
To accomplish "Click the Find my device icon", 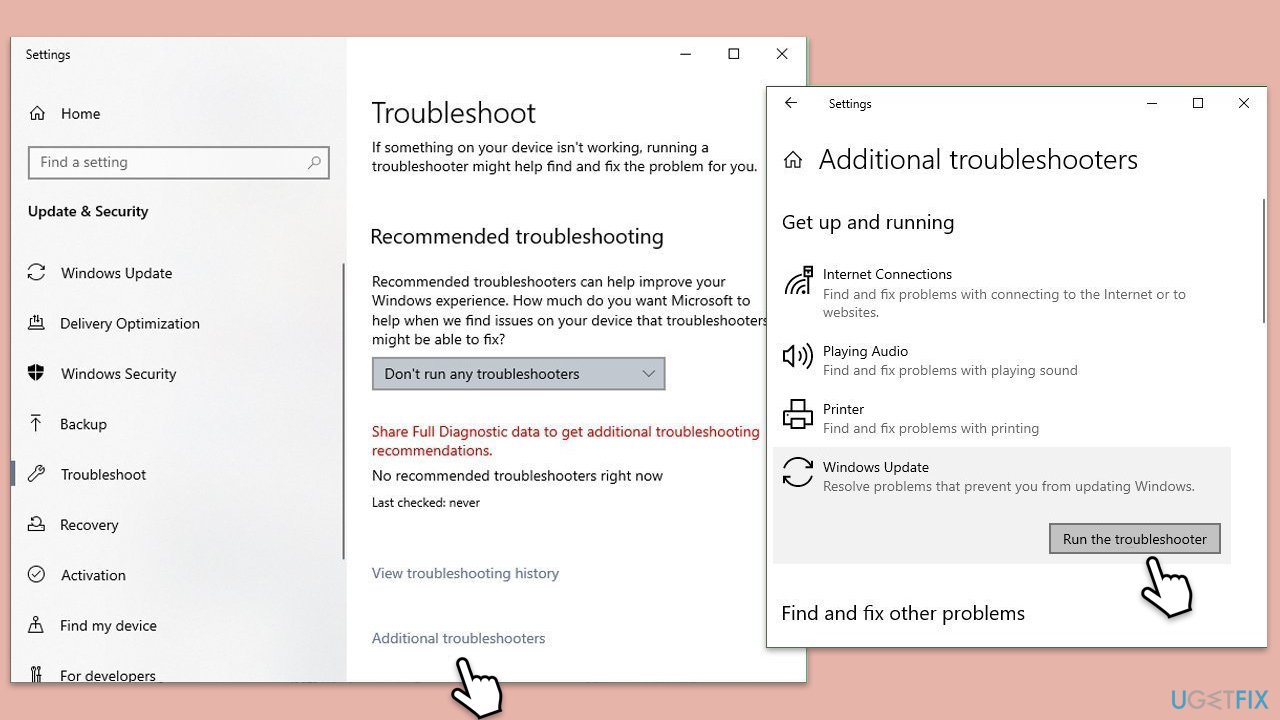I will coord(37,625).
